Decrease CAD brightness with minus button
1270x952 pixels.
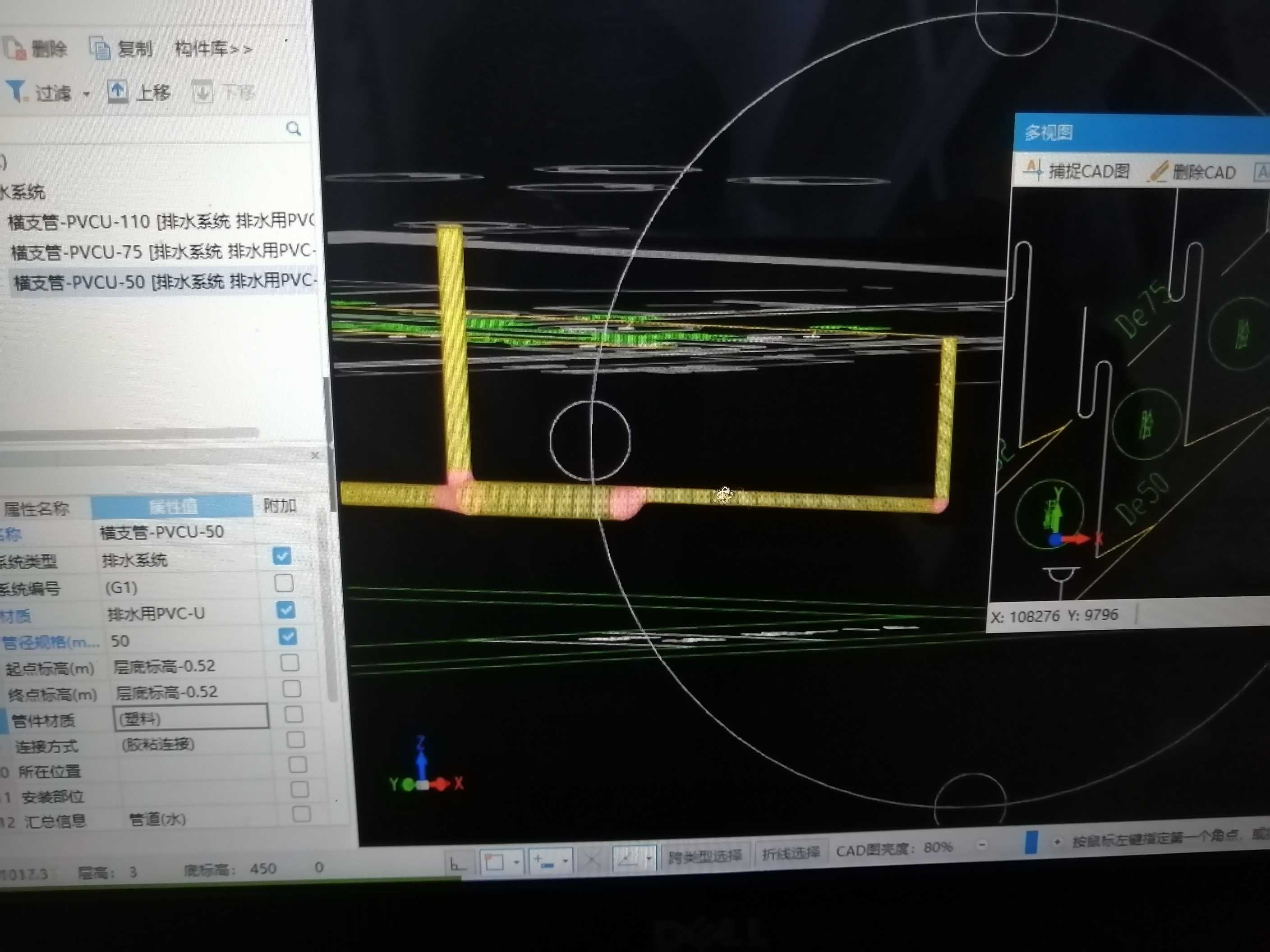(982, 845)
